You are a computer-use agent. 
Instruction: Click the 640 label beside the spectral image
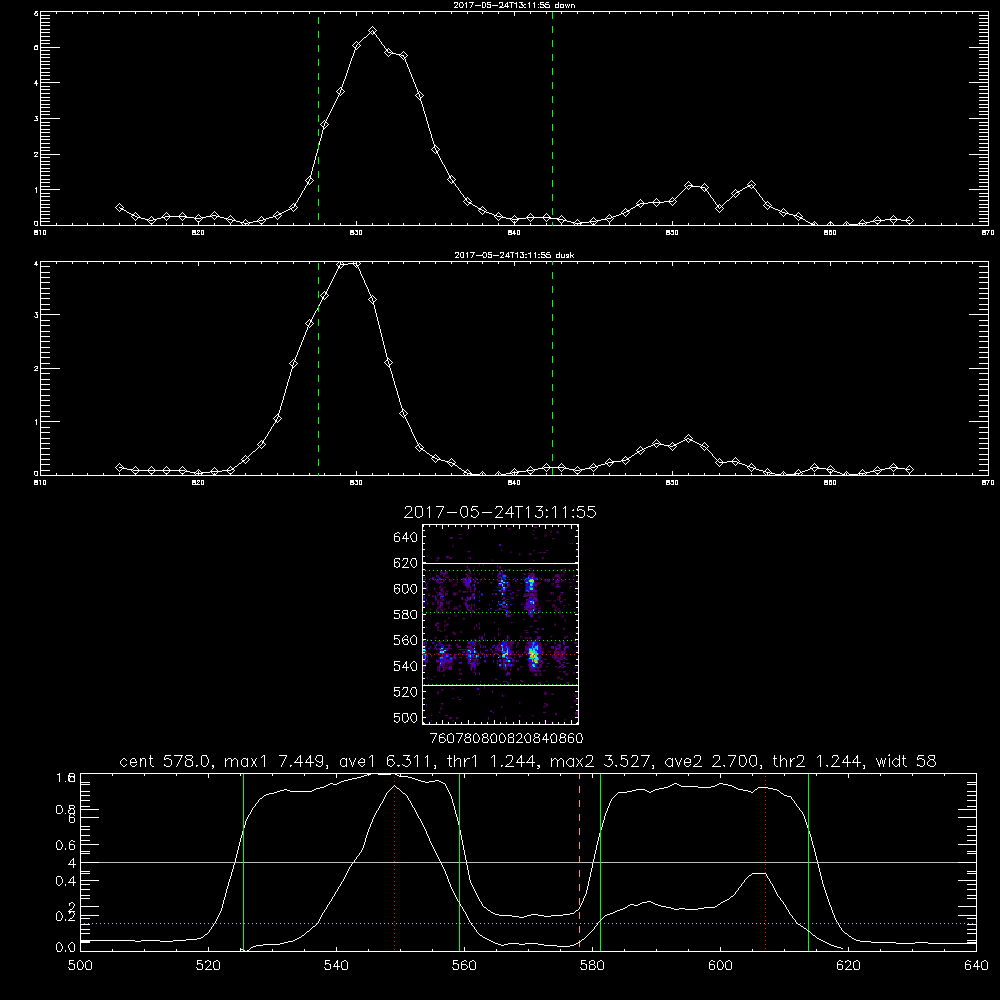click(406, 537)
